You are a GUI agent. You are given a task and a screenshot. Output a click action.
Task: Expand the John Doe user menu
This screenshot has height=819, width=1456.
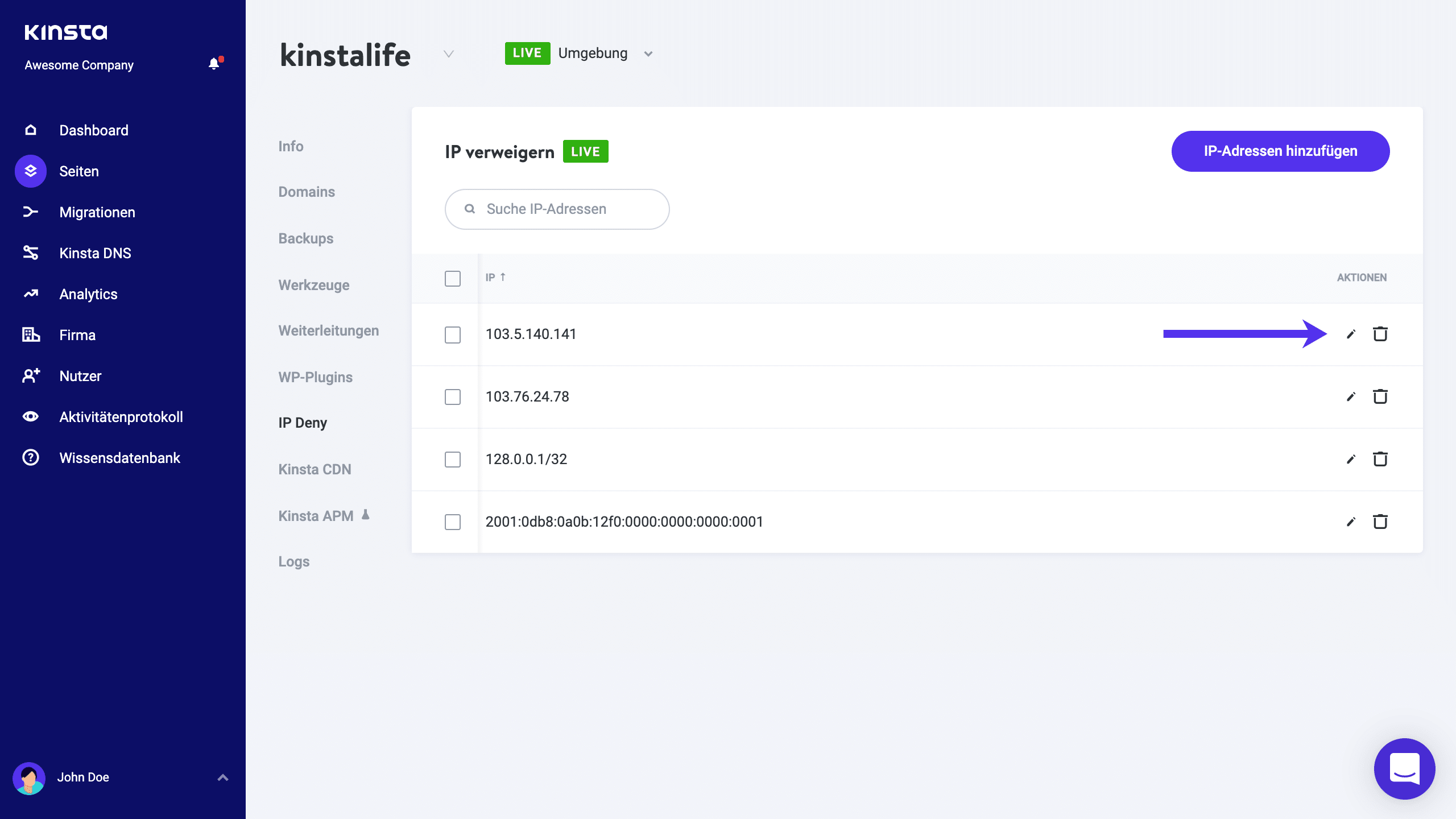click(222, 777)
